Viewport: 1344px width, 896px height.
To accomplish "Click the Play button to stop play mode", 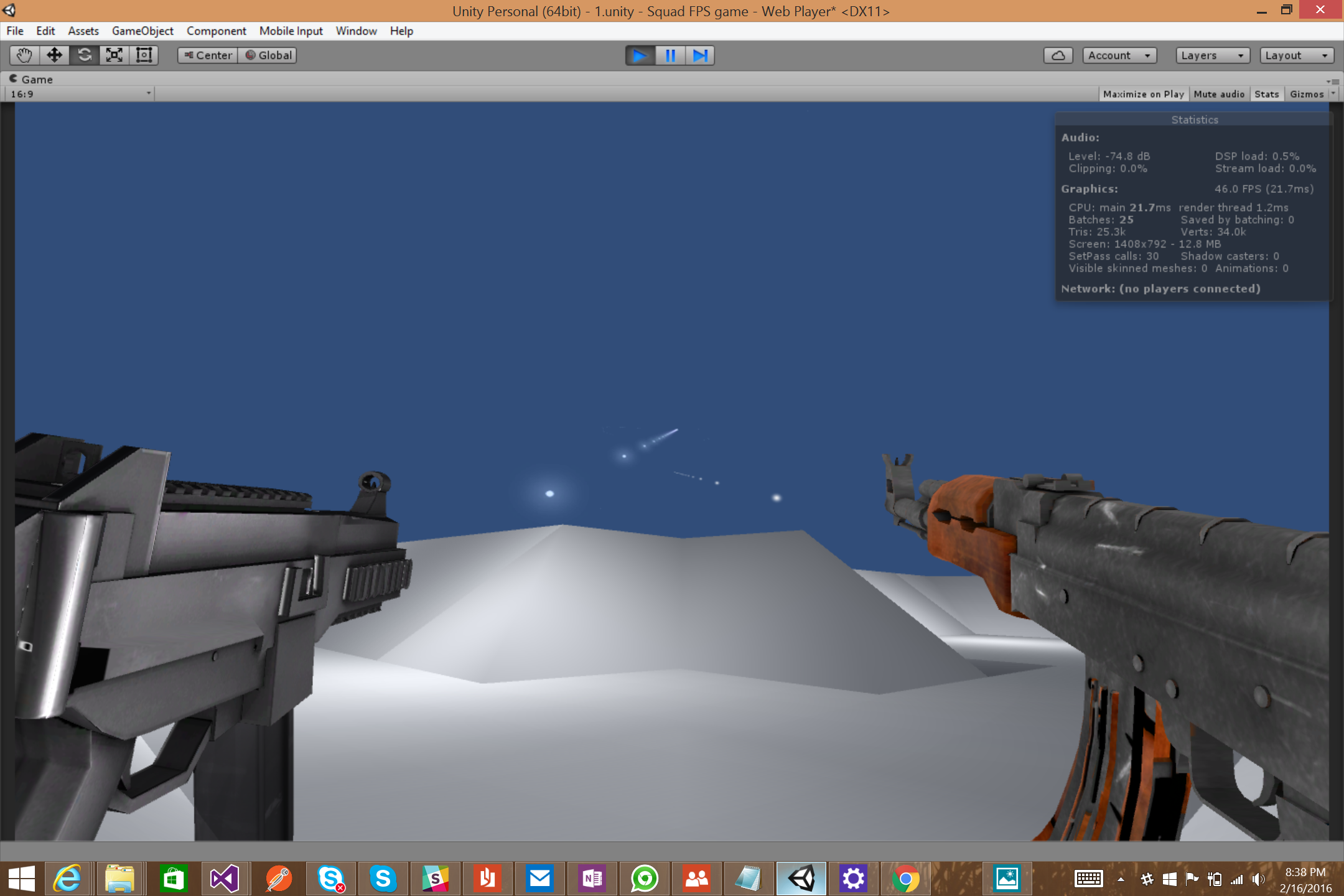I will point(640,55).
